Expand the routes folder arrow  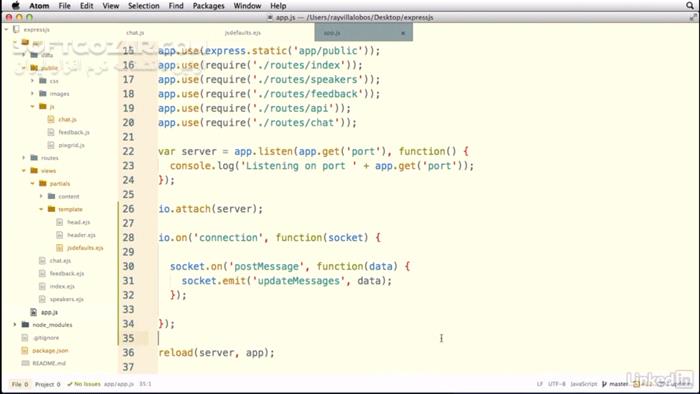[x=24, y=158]
